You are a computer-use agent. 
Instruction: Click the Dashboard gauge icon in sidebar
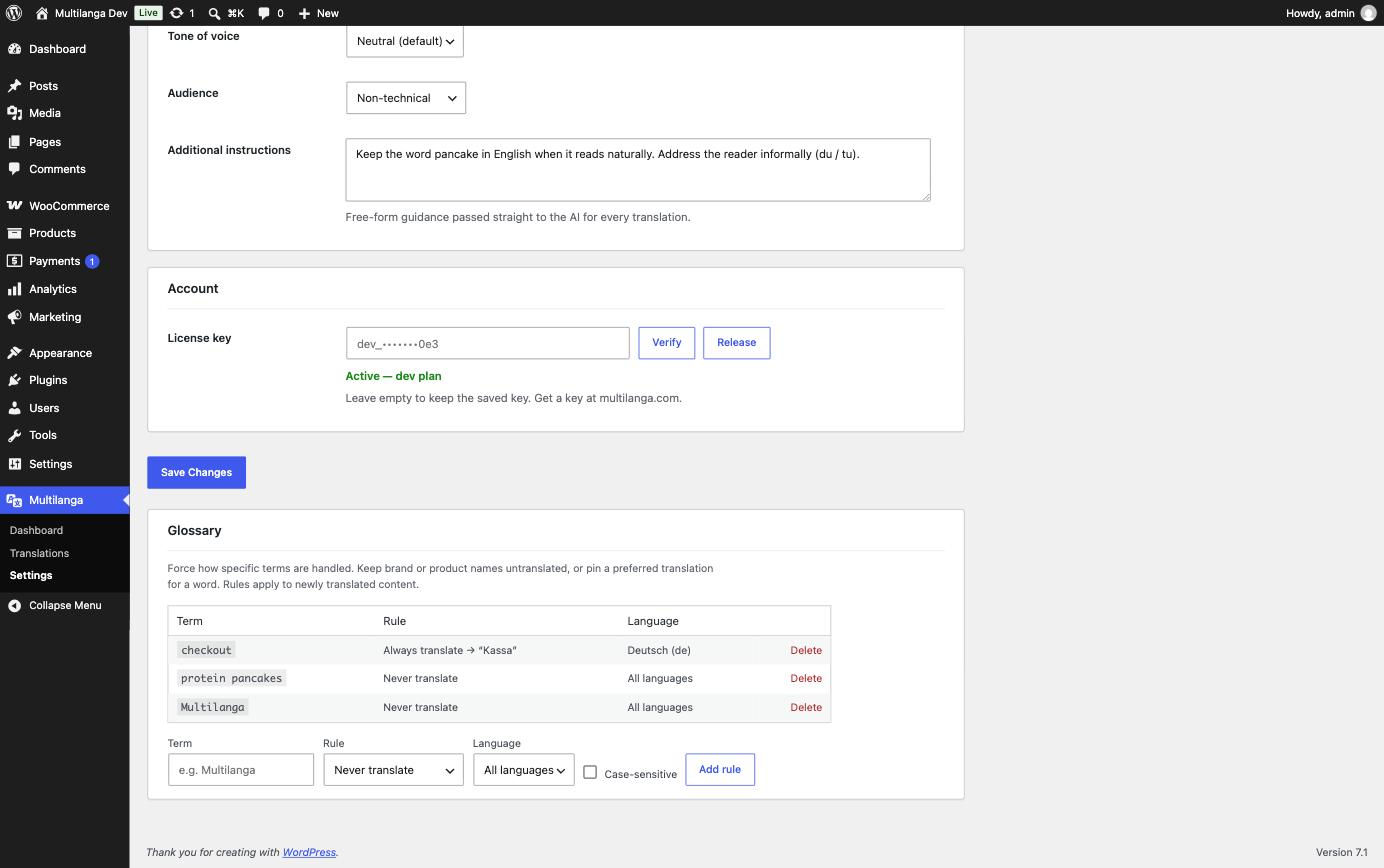[15, 49]
